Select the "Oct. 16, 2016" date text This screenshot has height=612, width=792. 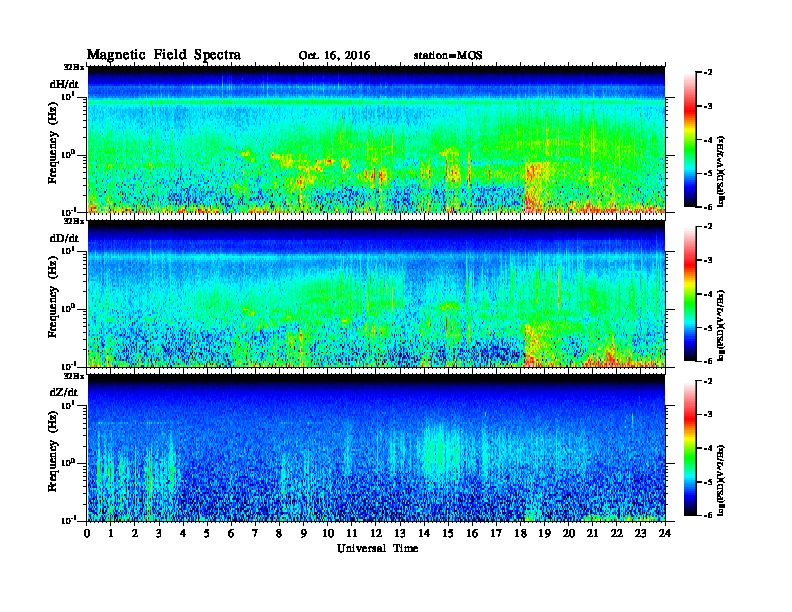334,56
